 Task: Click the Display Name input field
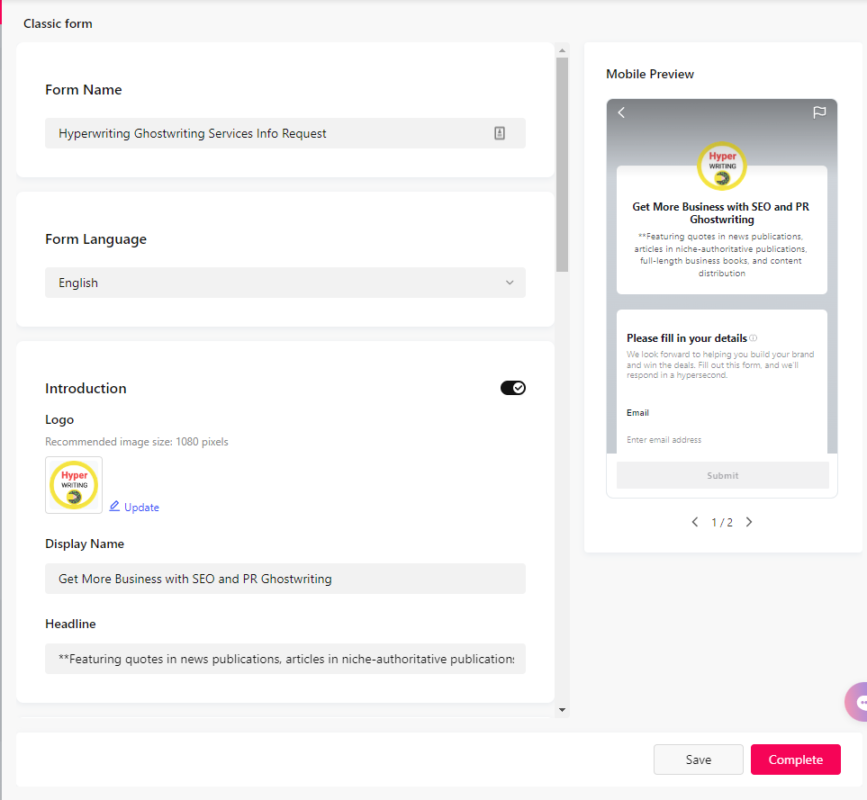(285, 579)
